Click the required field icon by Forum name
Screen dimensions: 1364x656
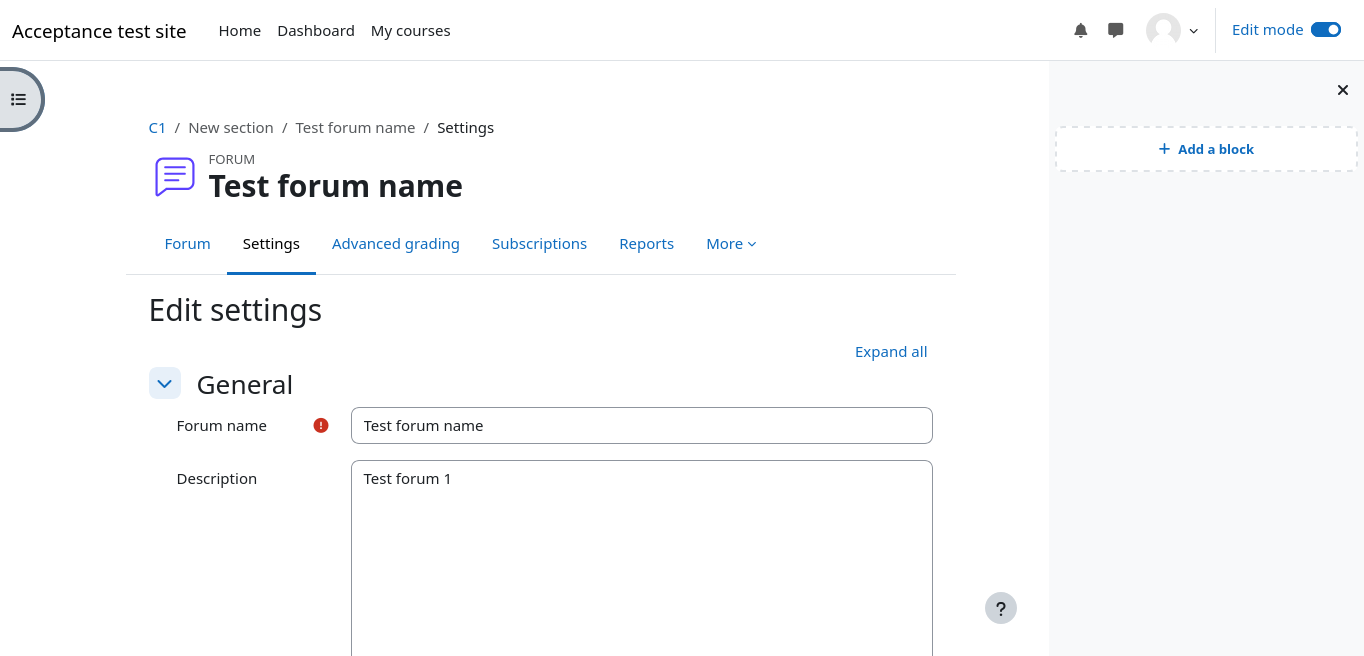click(x=321, y=425)
